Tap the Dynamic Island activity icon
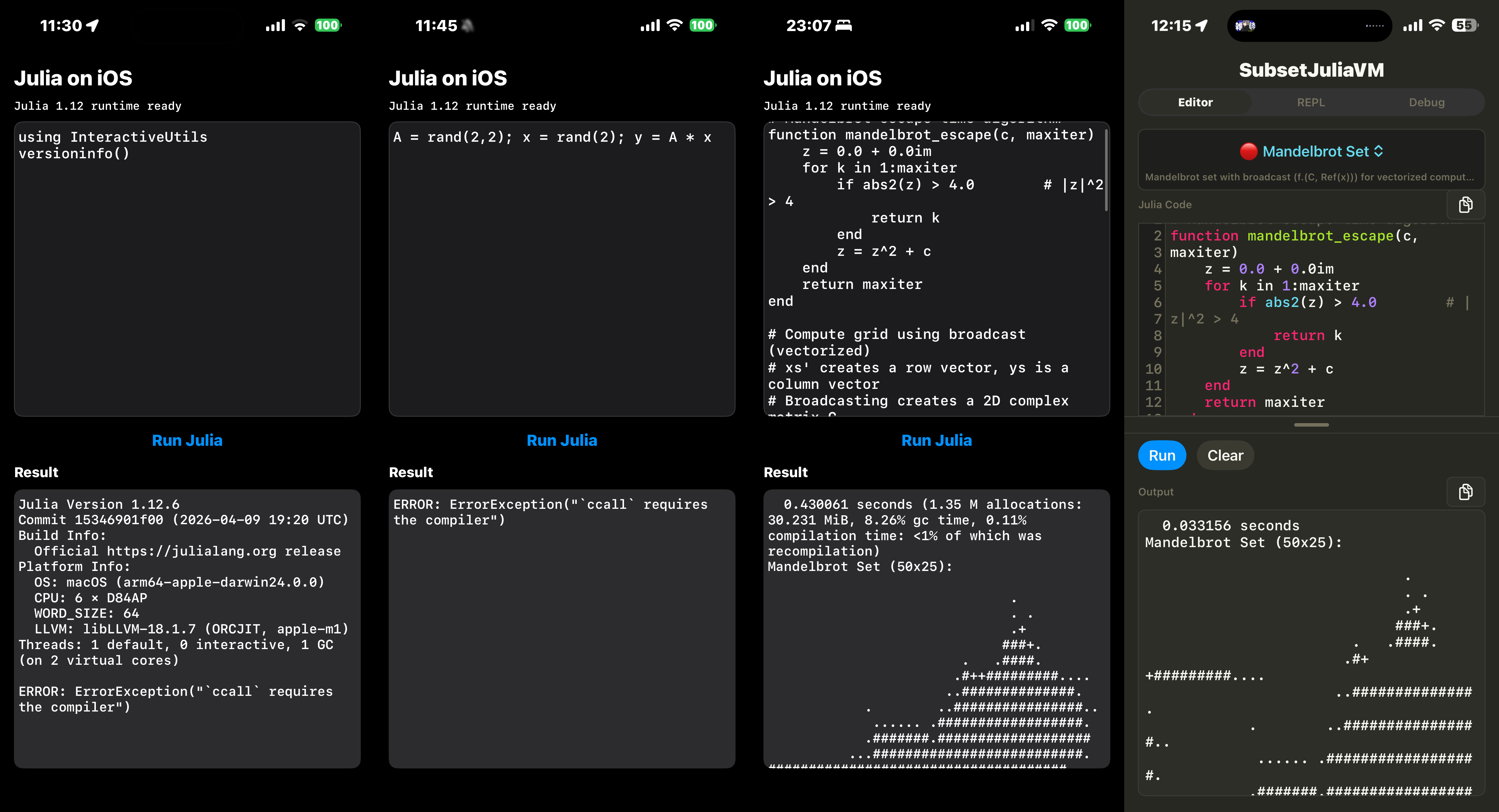Viewport: 1499px width, 812px height. click(x=1245, y=26)
